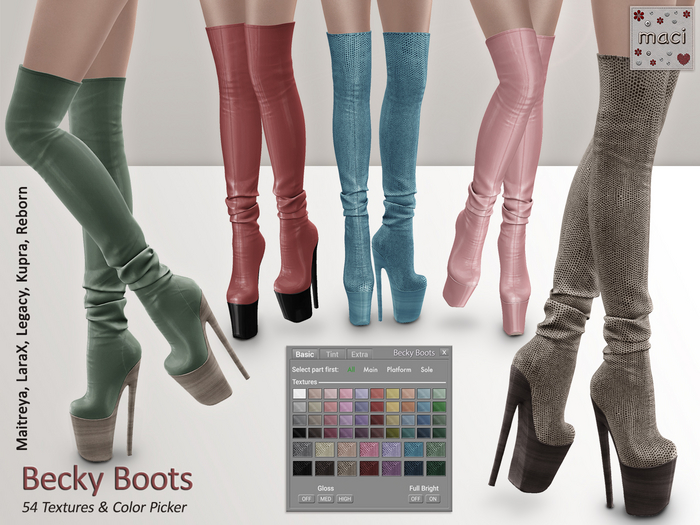Image resolution: width=700 pixels, height=525 pixels.
Task: Select the Main part option
Action: coord(371,370)
